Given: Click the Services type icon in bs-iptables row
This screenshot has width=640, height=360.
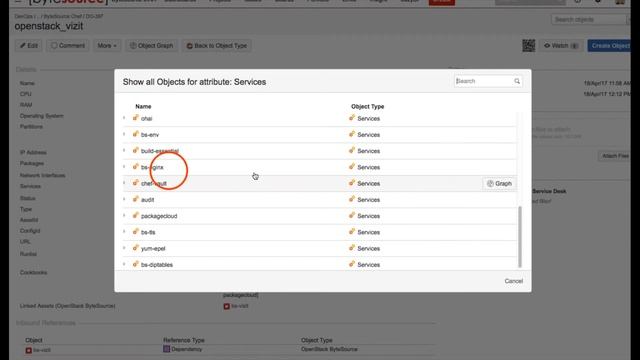Looking at the screenshot, I should point(352,264).
